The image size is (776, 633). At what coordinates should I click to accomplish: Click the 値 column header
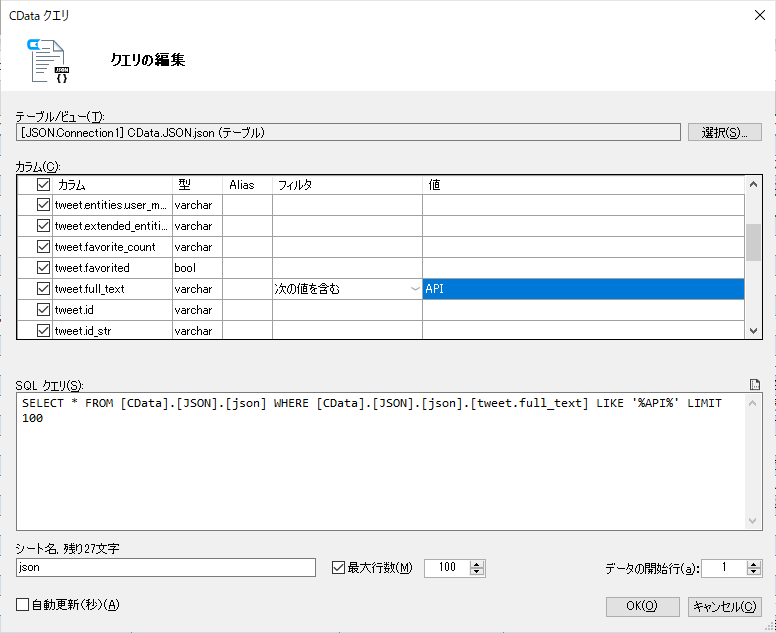coord(583,185)
